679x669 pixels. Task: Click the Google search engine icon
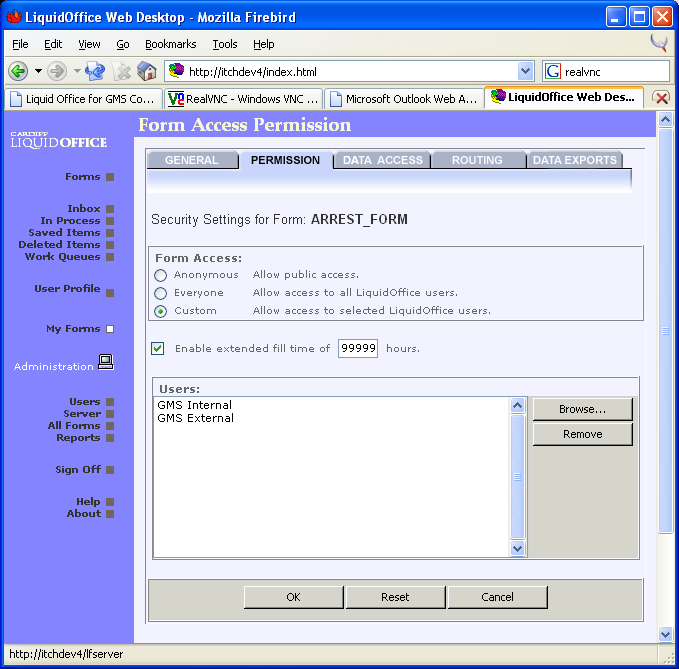coord(553,71)
